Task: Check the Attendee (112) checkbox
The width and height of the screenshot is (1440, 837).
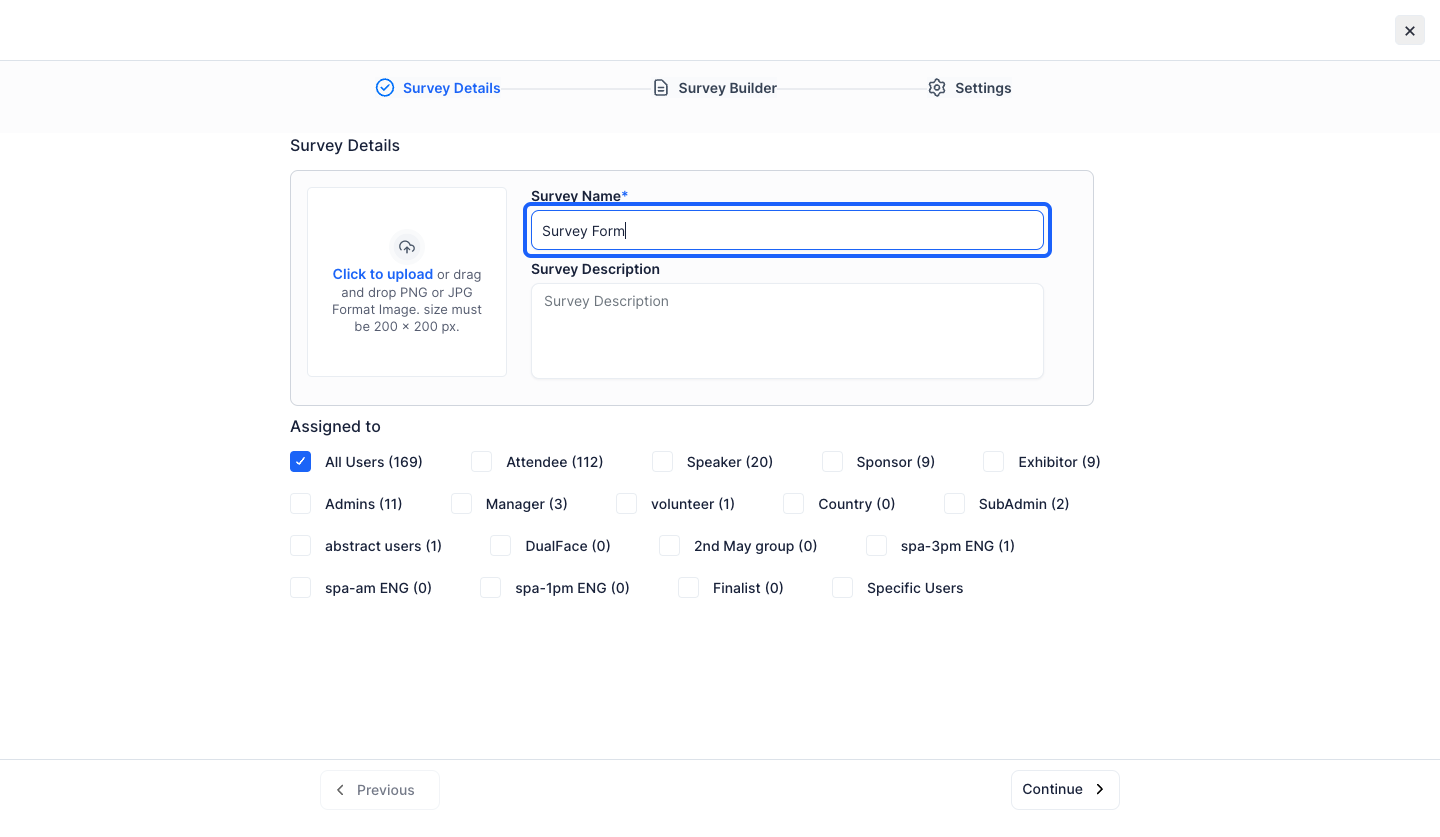Action: tap(482, 462)
